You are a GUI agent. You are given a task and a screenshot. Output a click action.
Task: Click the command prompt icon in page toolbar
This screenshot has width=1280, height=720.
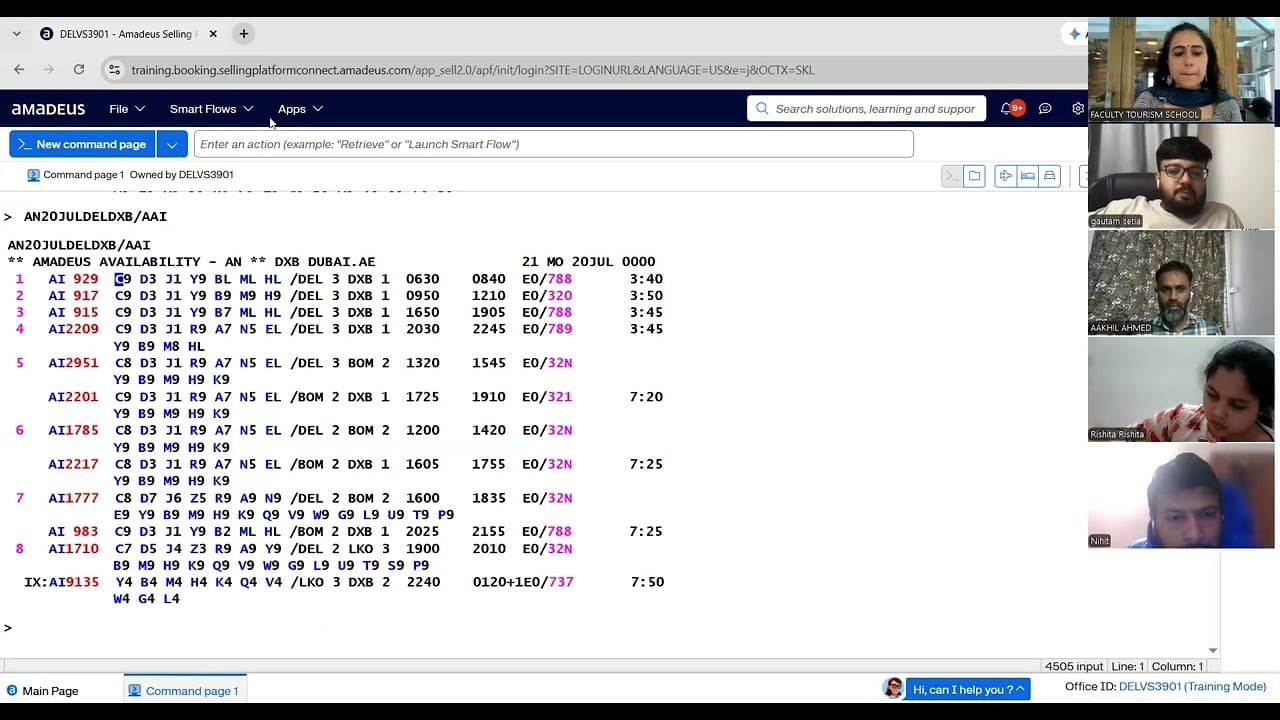[952, 176]
